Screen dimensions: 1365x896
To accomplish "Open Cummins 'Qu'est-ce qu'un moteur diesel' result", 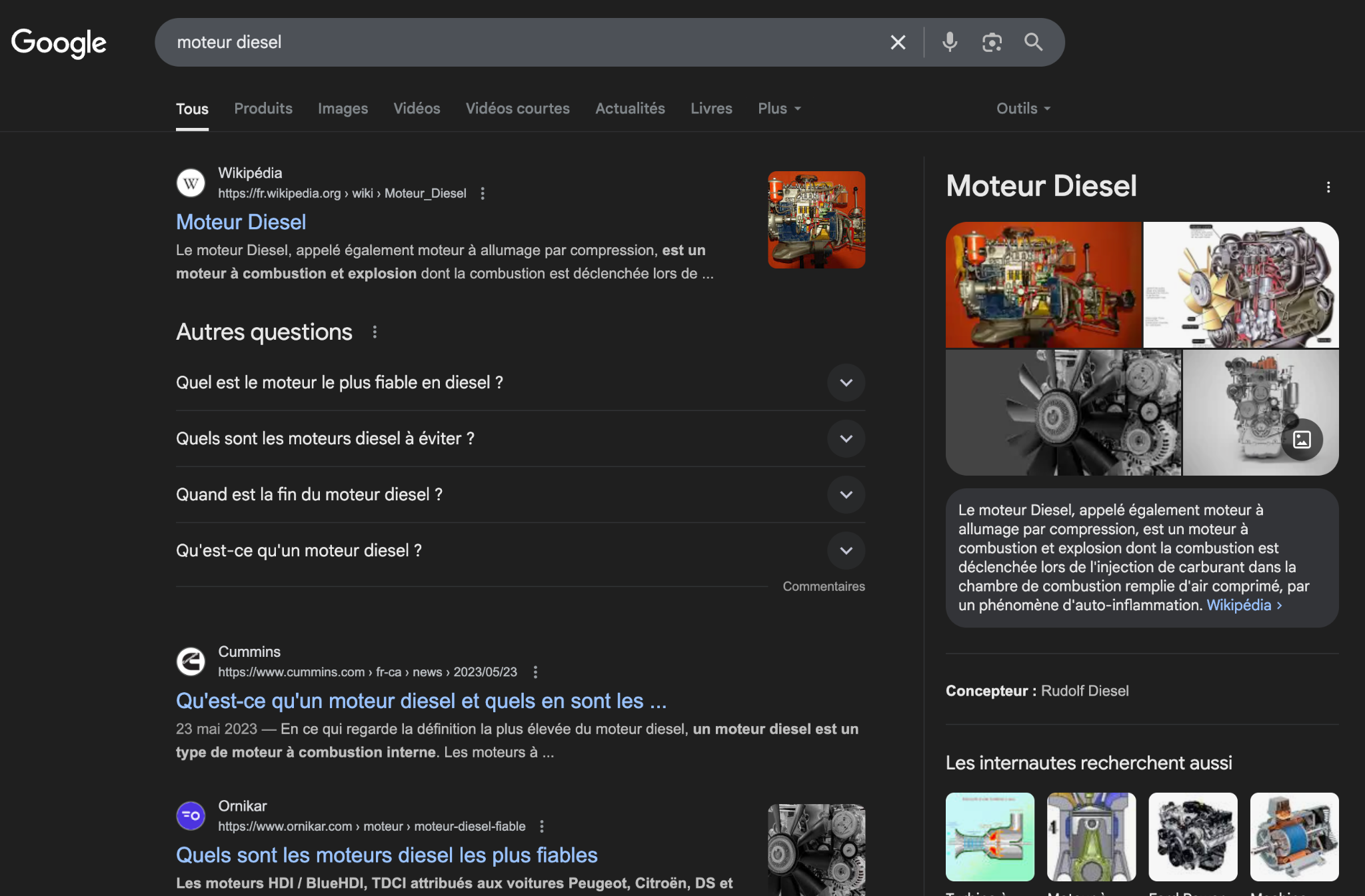I will click(421, 701).
